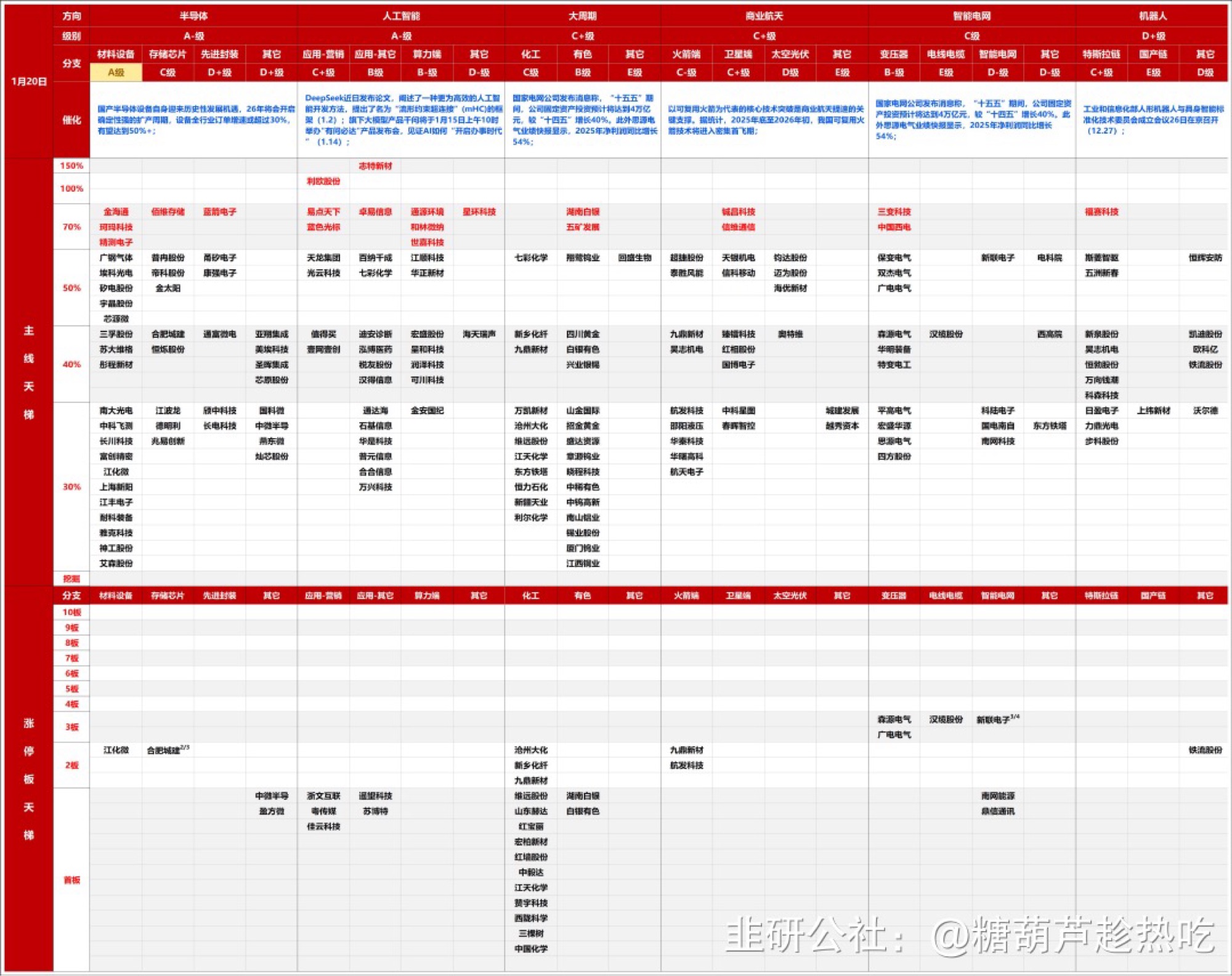1232x976 pixels.
Task: Select the yellow A级 highlighted cell
Action: pyautogui.click(x=116, y=72)
